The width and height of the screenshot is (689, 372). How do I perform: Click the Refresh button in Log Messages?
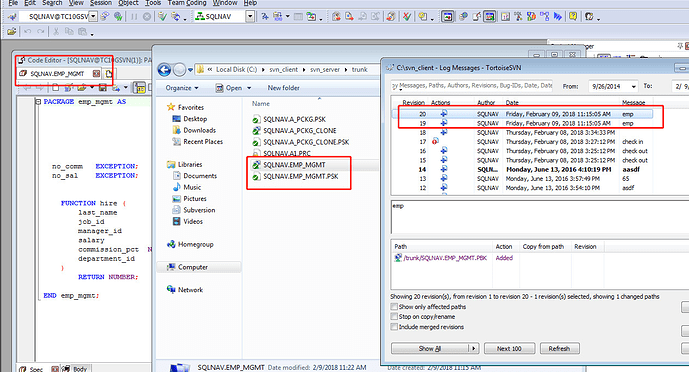559,348
